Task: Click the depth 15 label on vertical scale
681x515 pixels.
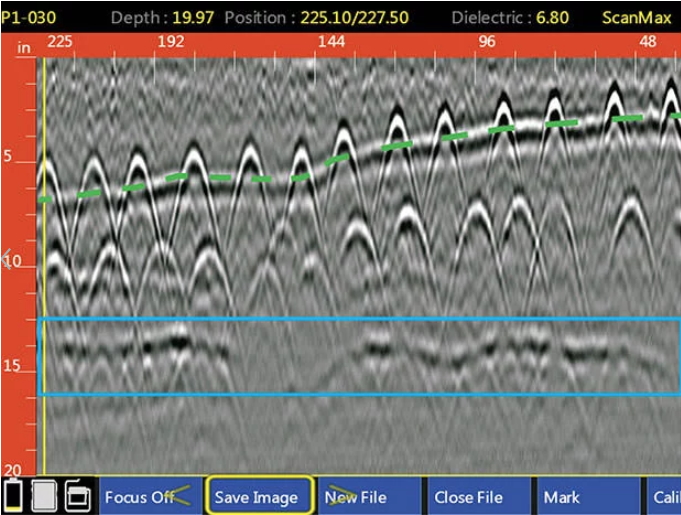Action: [12, 366]
